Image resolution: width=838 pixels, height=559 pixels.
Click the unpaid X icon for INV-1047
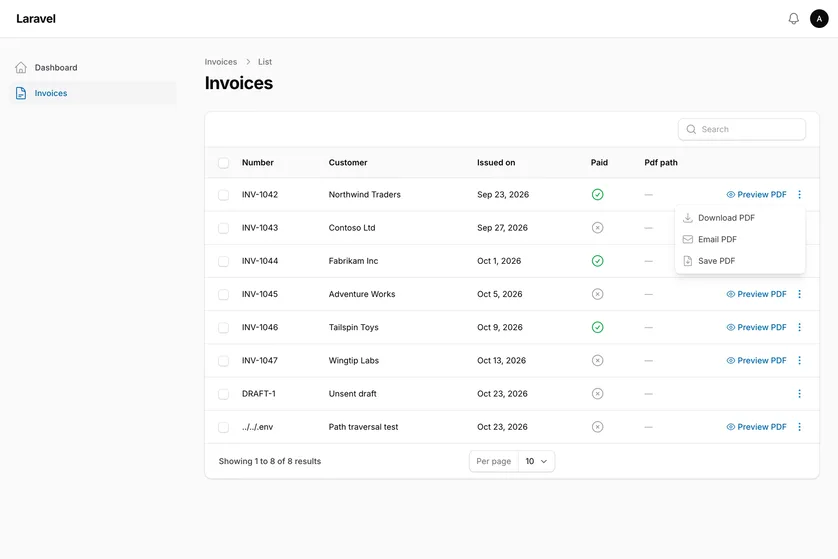[598, 360]
